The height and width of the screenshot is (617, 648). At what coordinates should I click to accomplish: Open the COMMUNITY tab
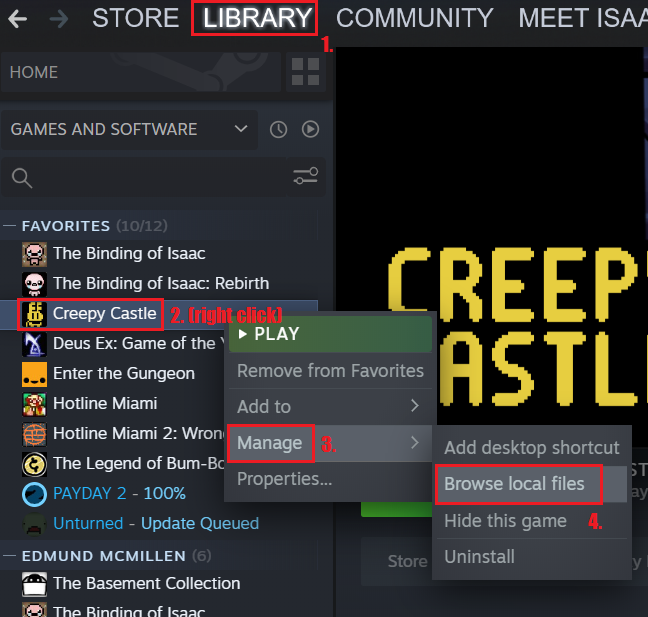(x=415, y=18)
